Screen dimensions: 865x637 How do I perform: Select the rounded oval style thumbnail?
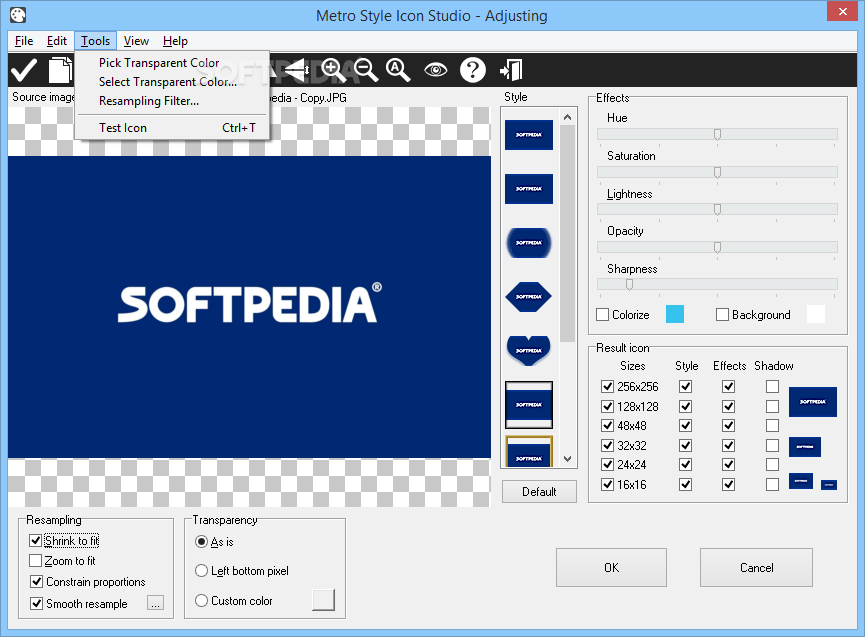tap(528, 243)
